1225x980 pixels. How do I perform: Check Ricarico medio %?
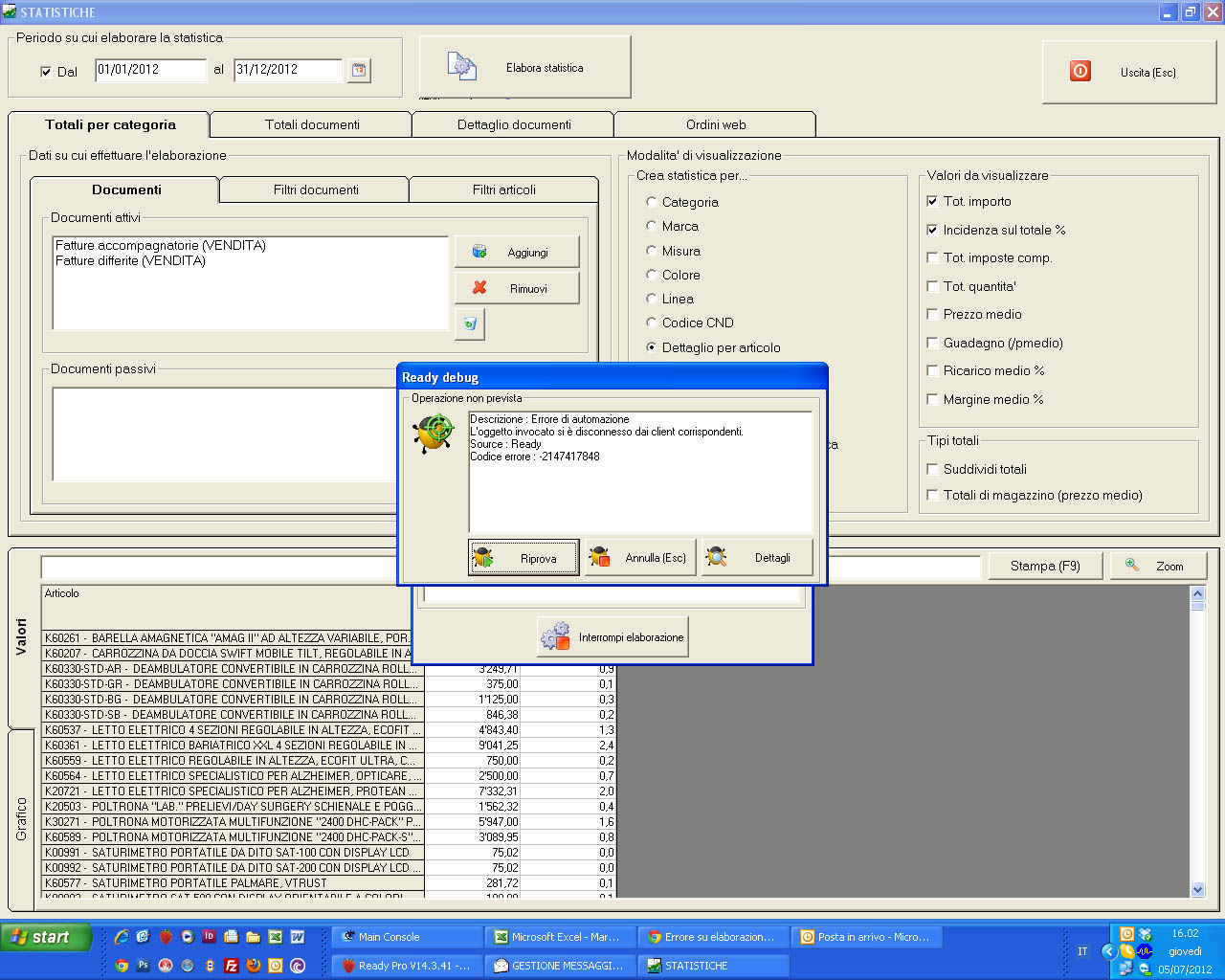click(932, 370)
